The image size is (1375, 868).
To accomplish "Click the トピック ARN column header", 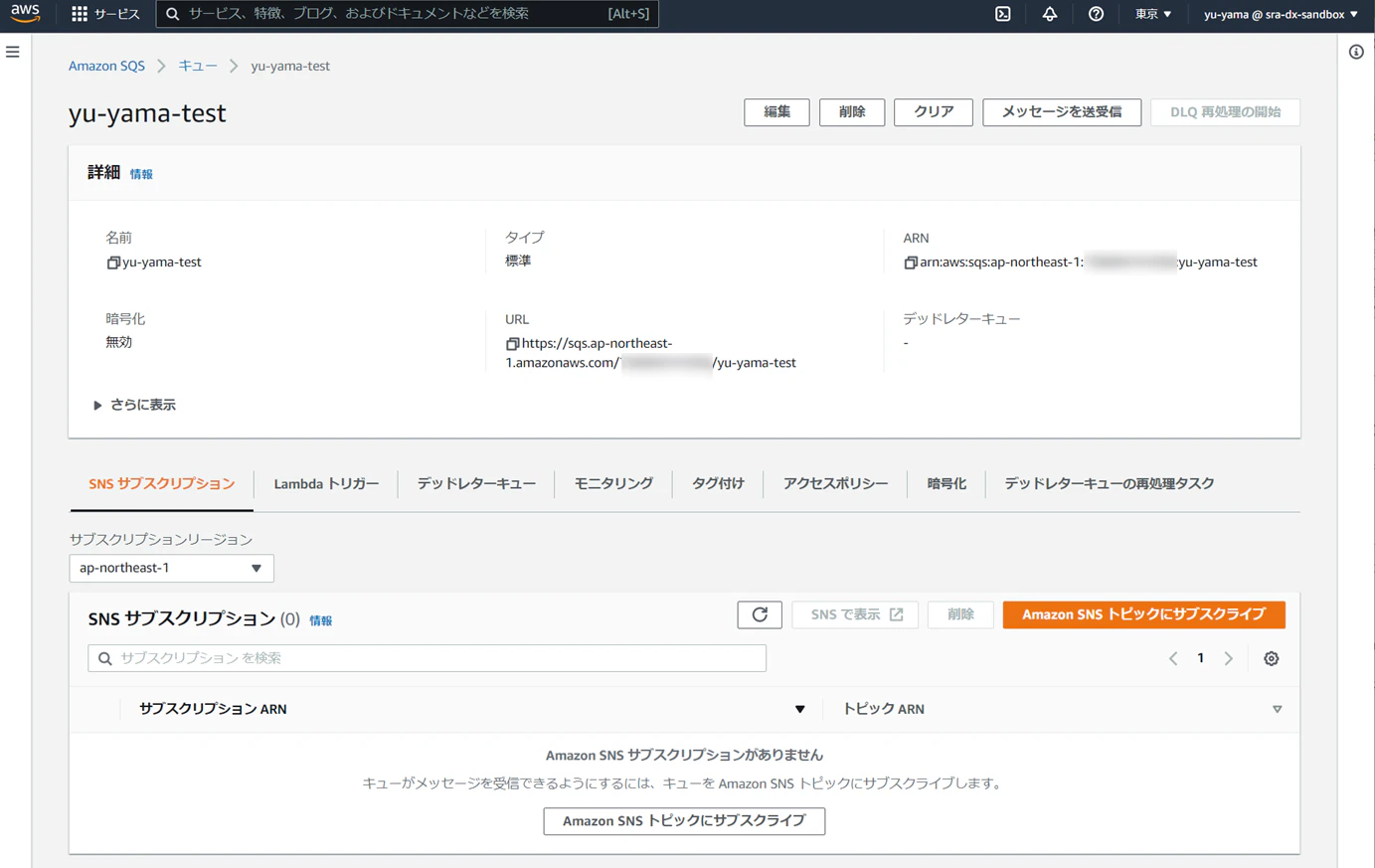I will [x=883, y=709].
